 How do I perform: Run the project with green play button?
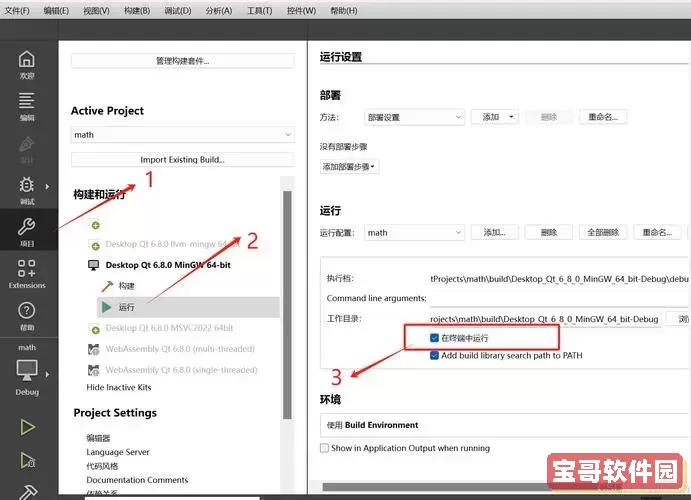[27, 427]
